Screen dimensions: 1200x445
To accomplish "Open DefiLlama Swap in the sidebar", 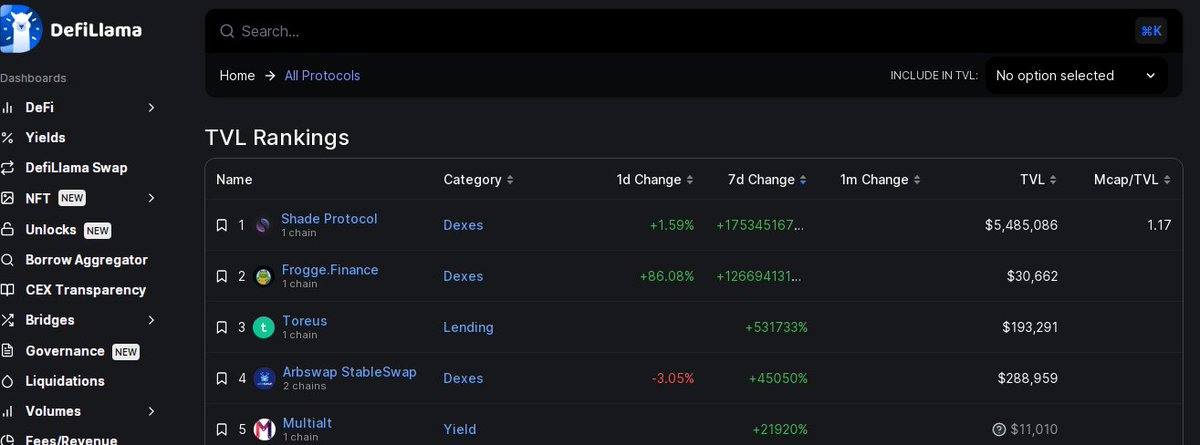I will coord(76,168).
